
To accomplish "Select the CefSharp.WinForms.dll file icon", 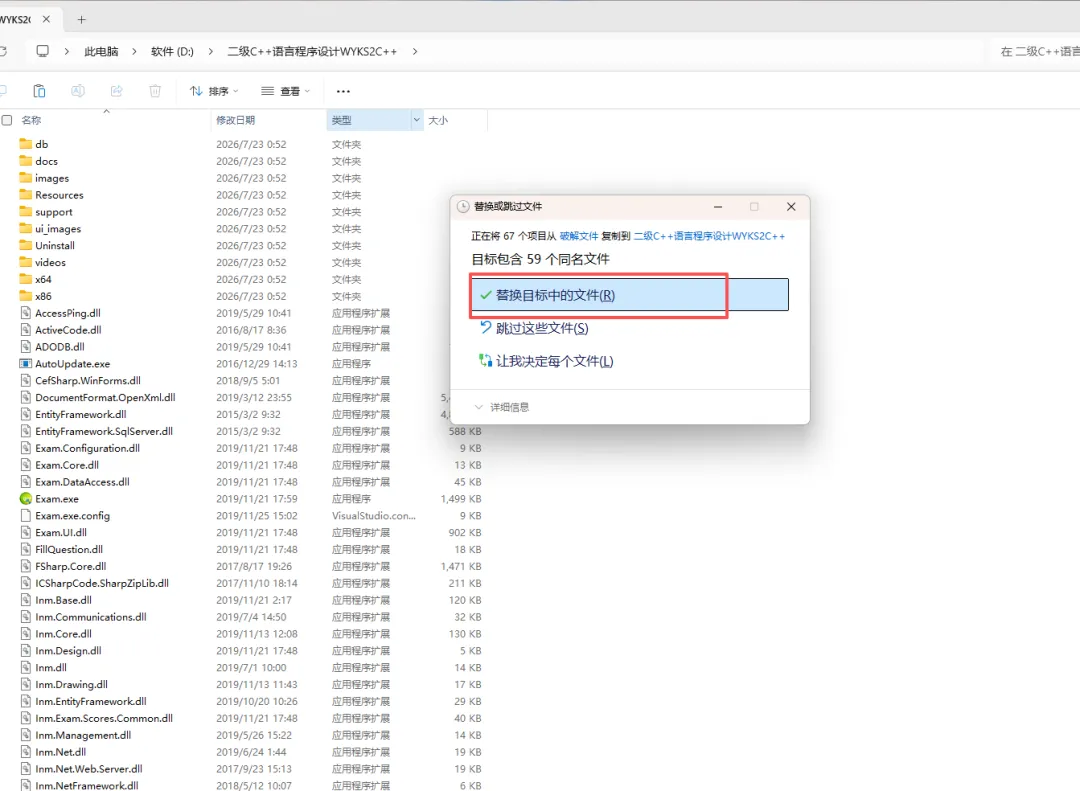I will click(x=25, y=380).
